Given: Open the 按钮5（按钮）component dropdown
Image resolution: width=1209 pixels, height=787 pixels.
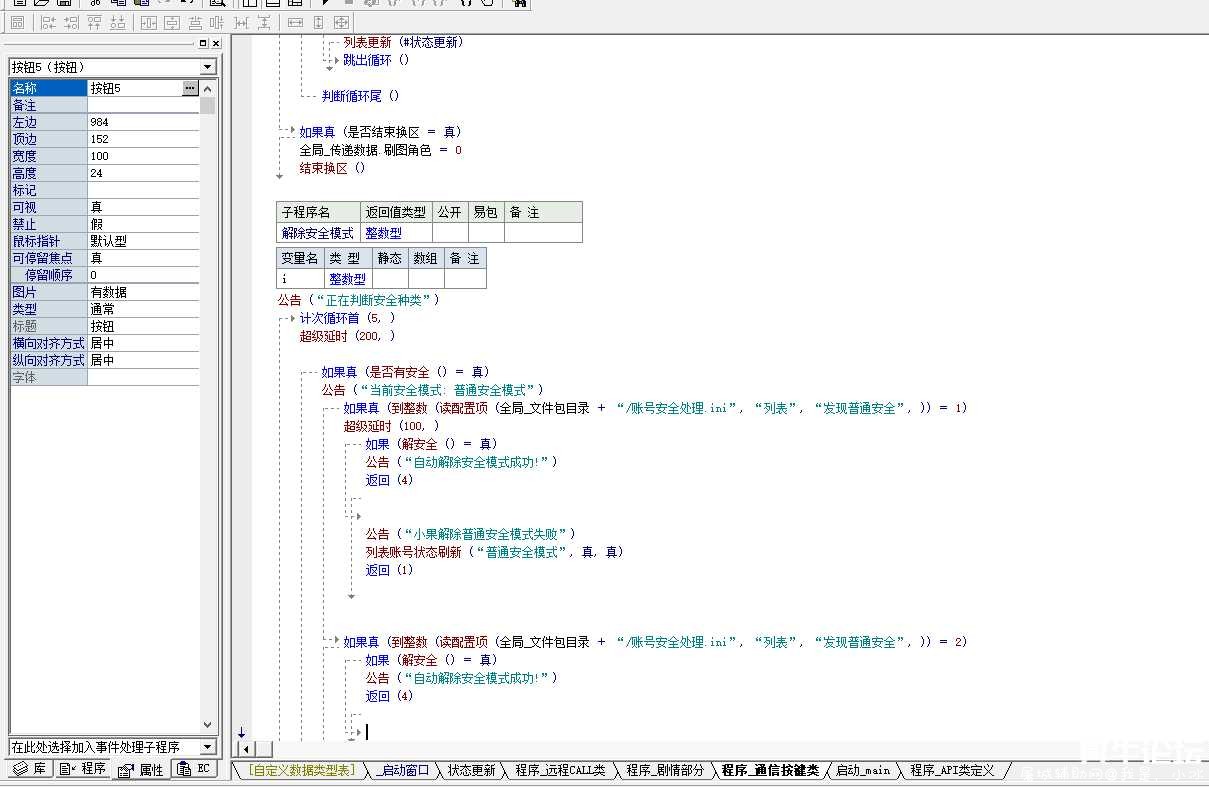Looking at the screenshot, I should point(208,67).
